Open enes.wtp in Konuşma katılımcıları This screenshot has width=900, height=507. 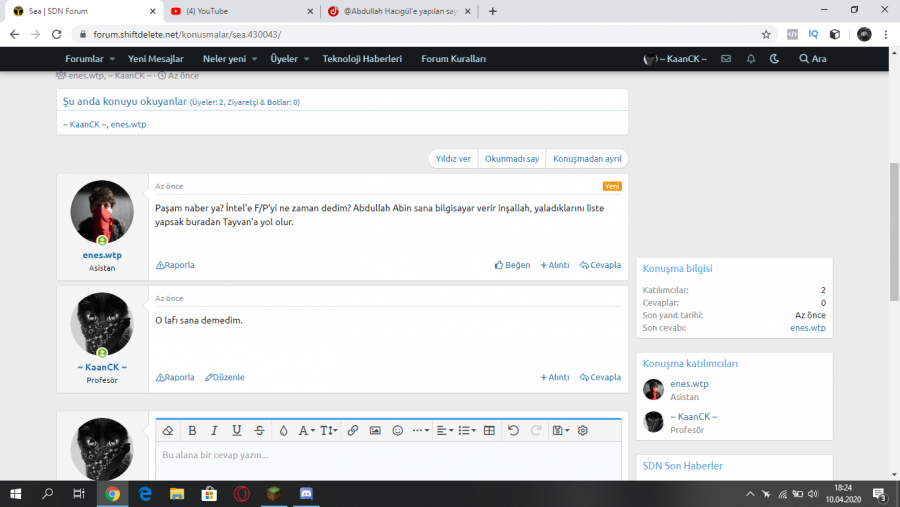(x=689, y=384)
